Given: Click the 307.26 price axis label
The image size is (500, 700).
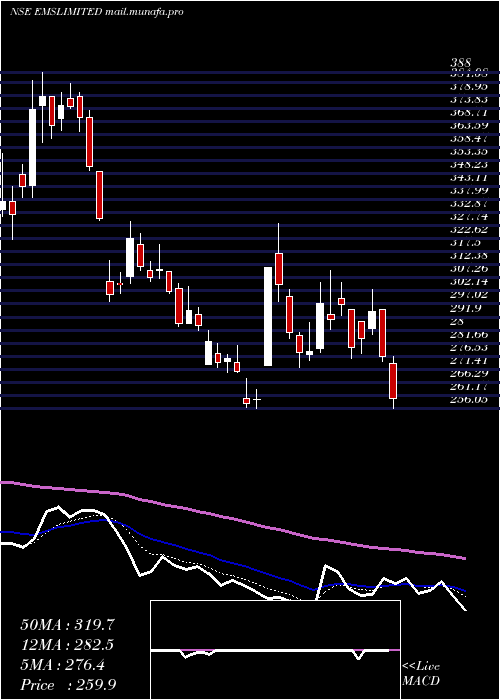Looking at the screenshot, I should [x=468, y=269].
